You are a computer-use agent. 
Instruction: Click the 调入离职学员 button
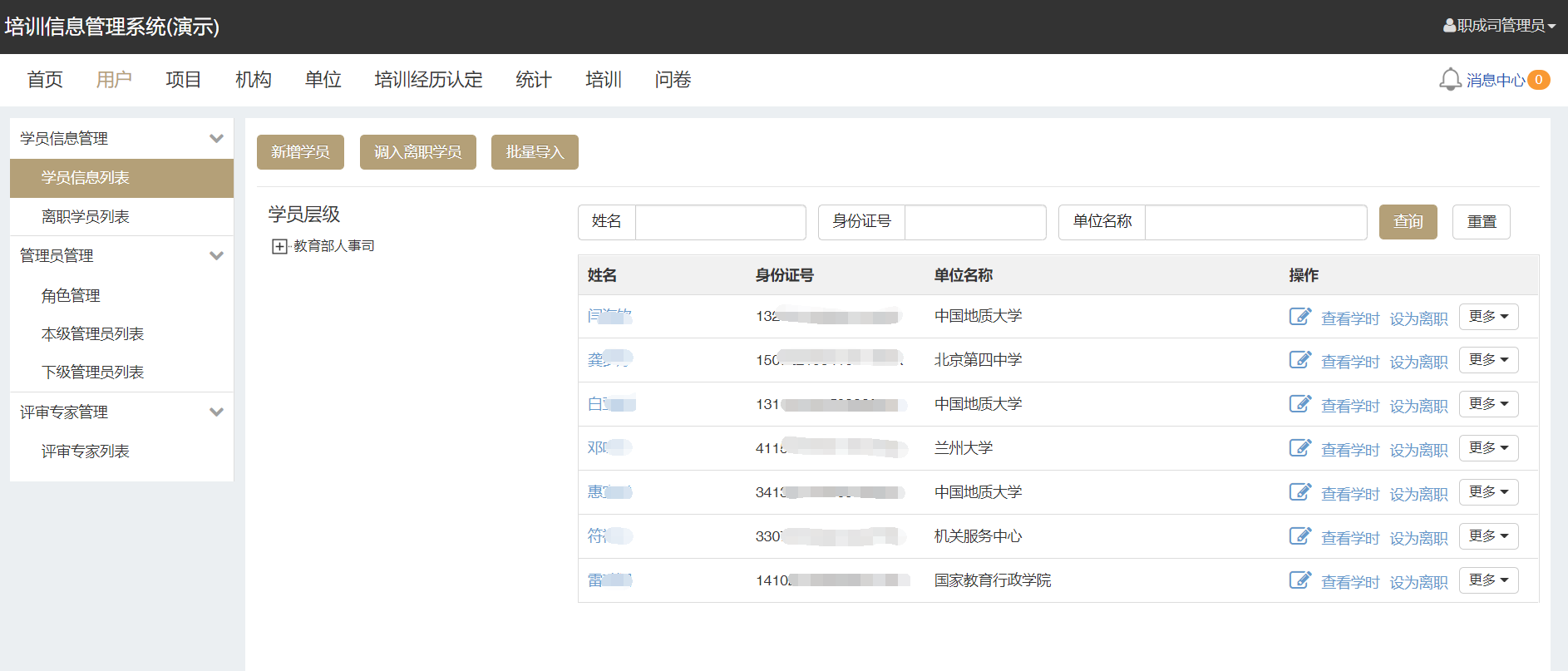(418, 152)
